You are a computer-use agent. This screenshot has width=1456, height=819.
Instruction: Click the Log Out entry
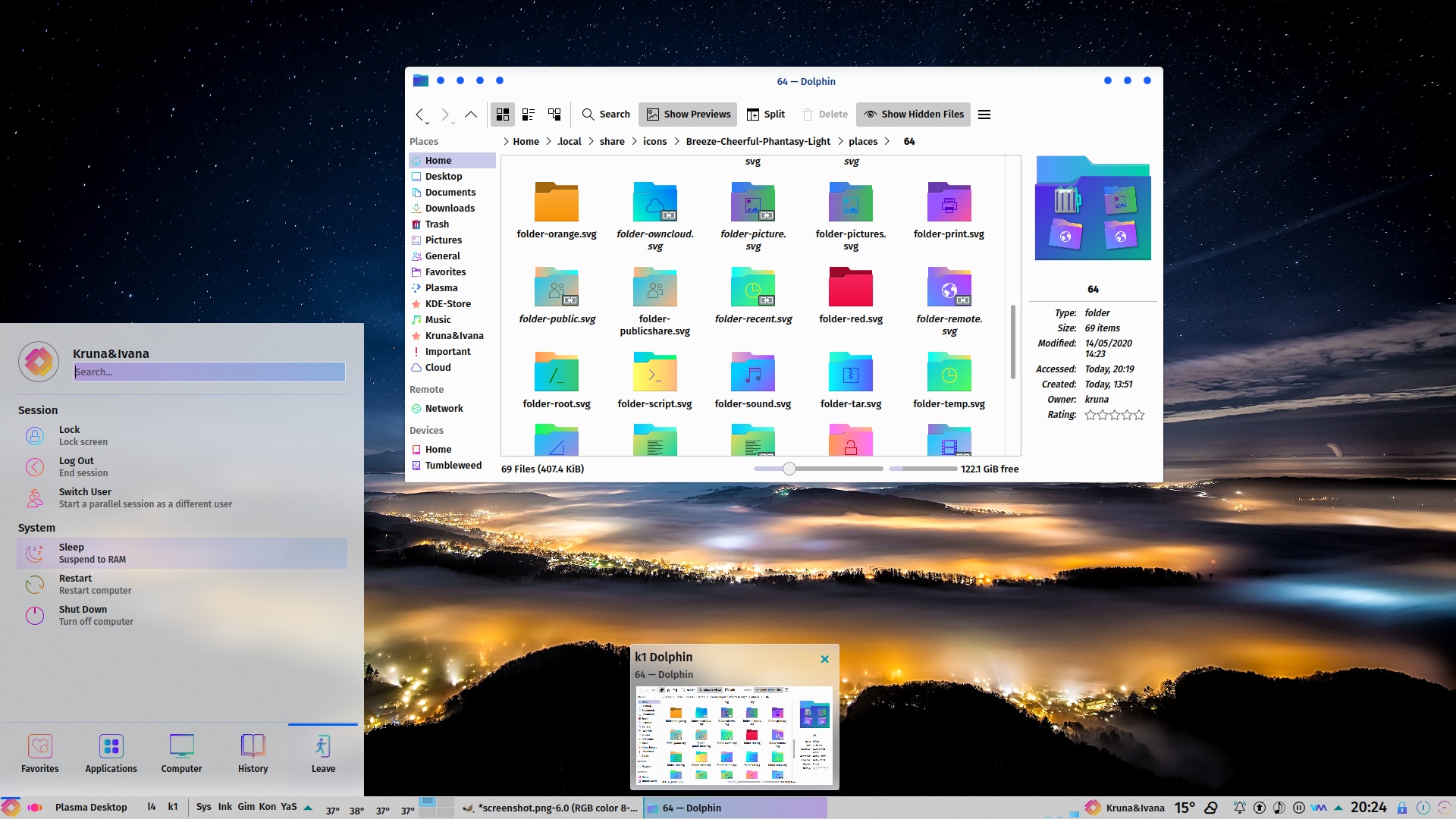182,466
